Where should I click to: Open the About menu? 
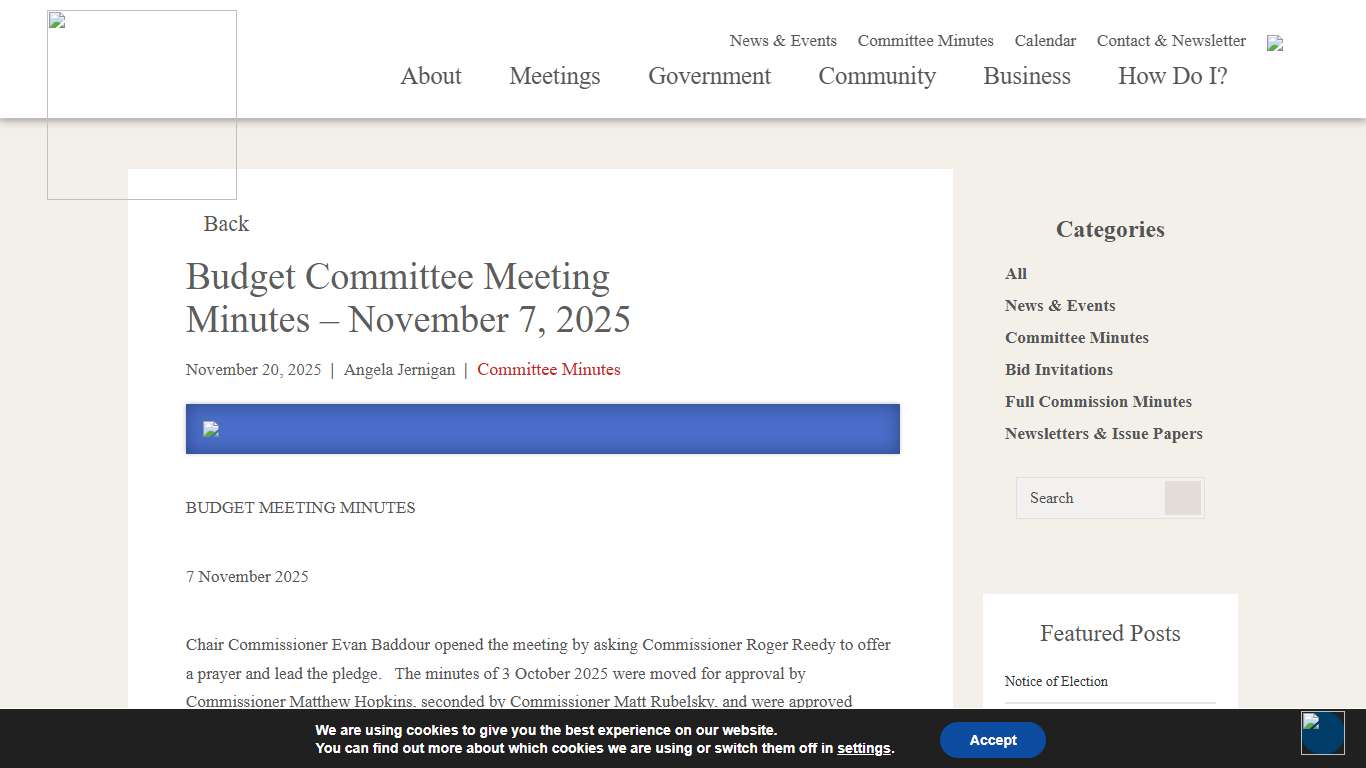coord(430,76)
